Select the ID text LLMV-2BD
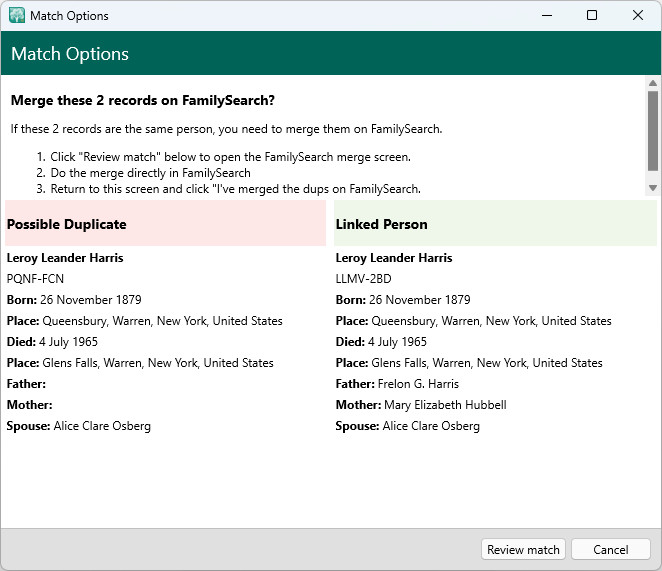Screen dimensions: 662x571 (364, 279)
